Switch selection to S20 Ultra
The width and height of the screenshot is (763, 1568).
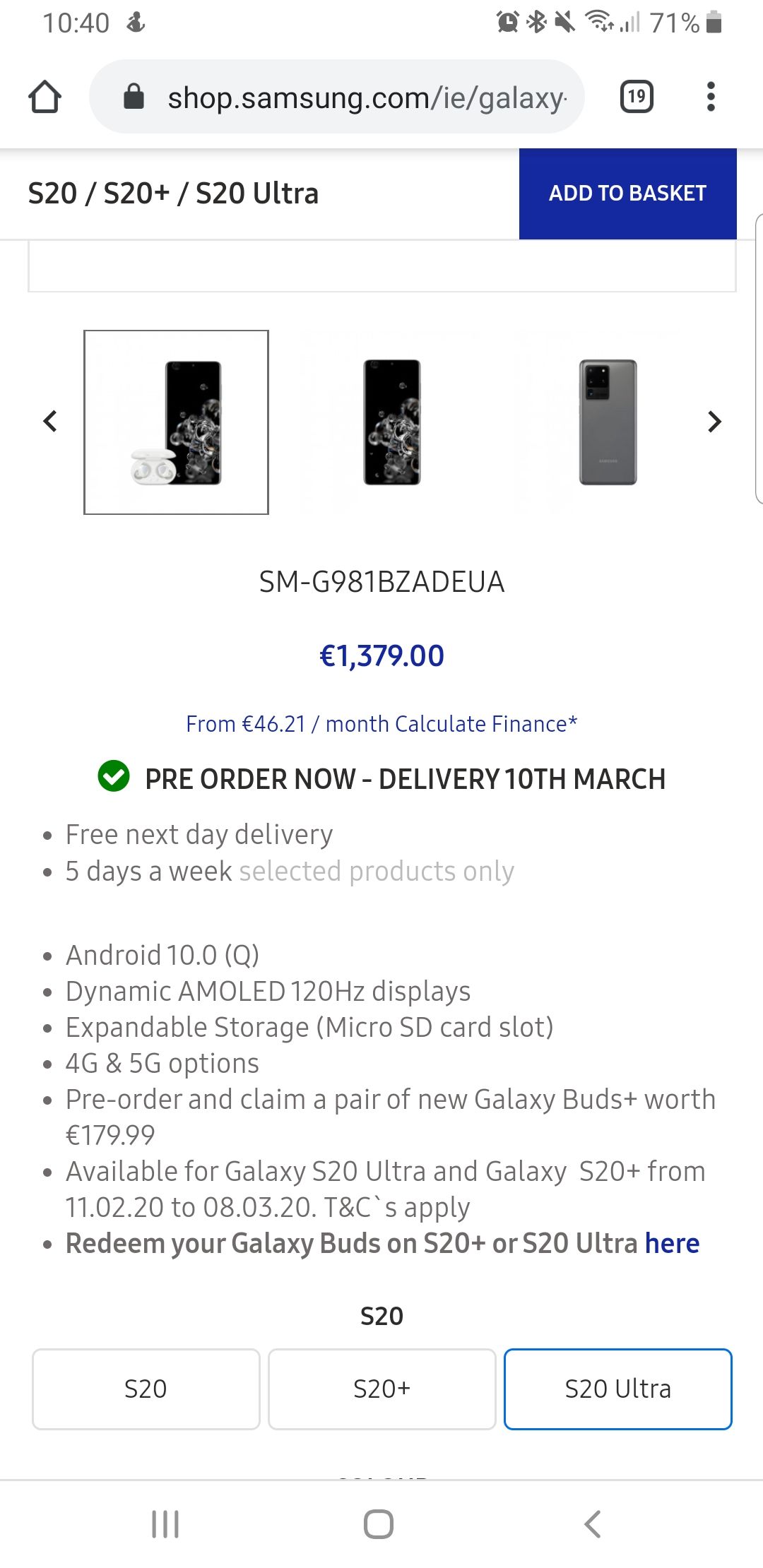(x=617, y=1389)
